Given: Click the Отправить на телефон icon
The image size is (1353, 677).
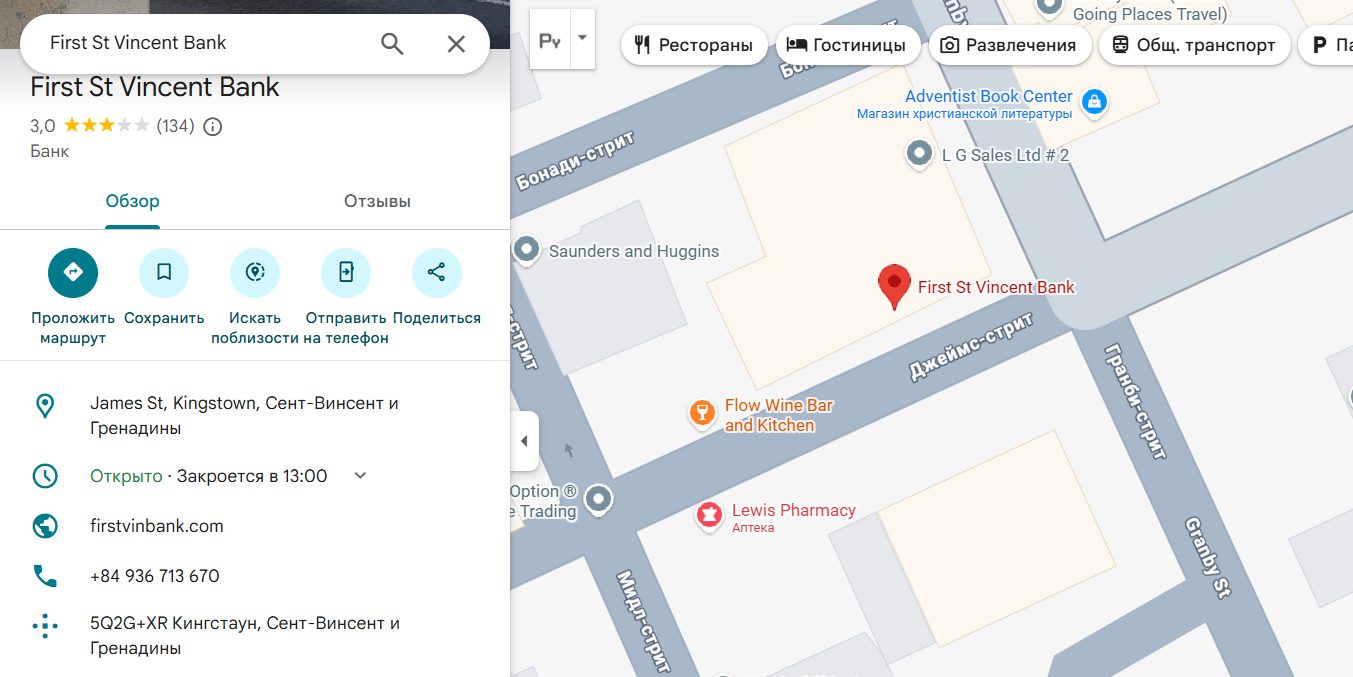Looking at the screenshot, I should (346, 272).
